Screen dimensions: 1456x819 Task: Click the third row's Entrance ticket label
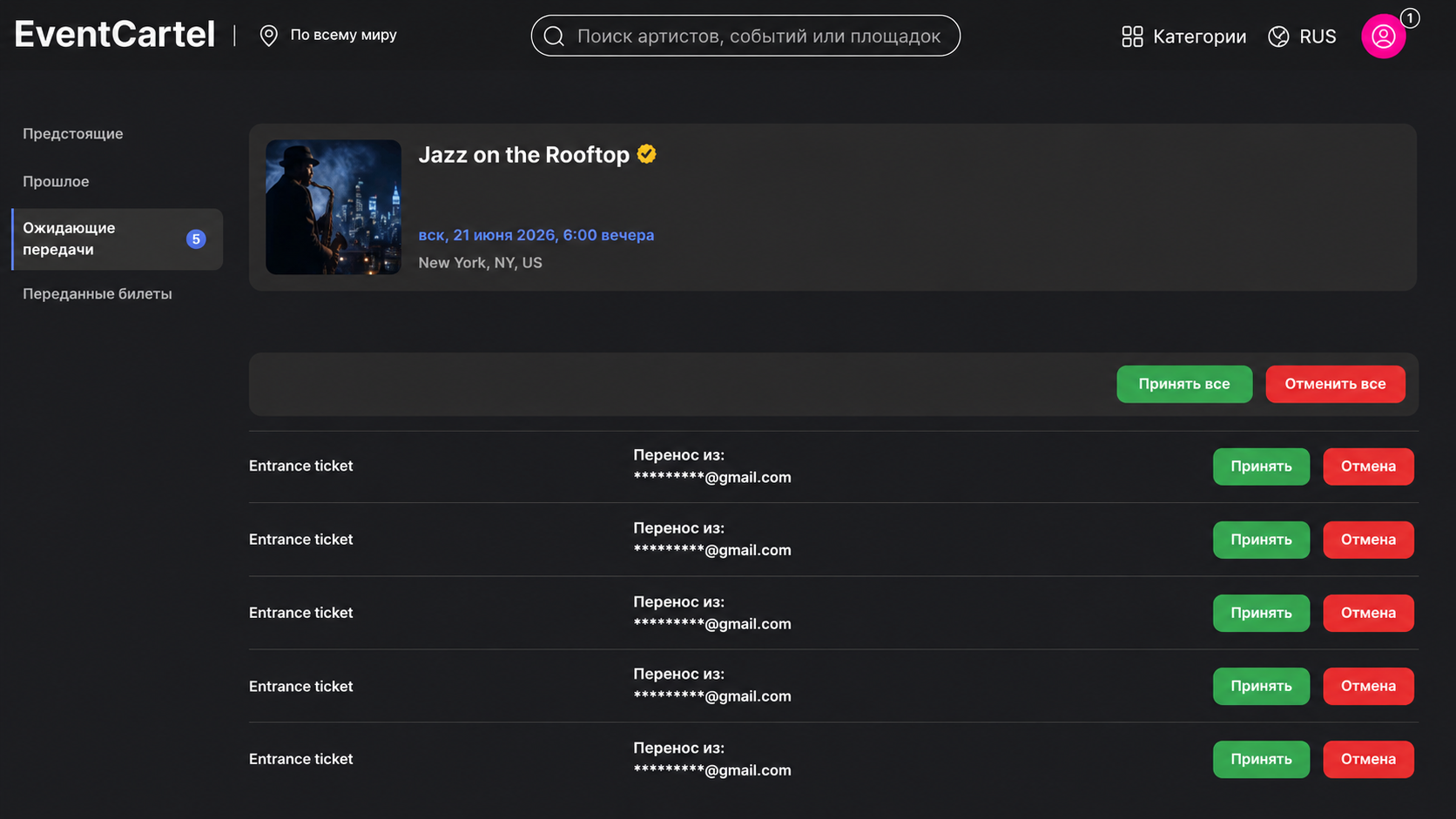click(301, 613)
